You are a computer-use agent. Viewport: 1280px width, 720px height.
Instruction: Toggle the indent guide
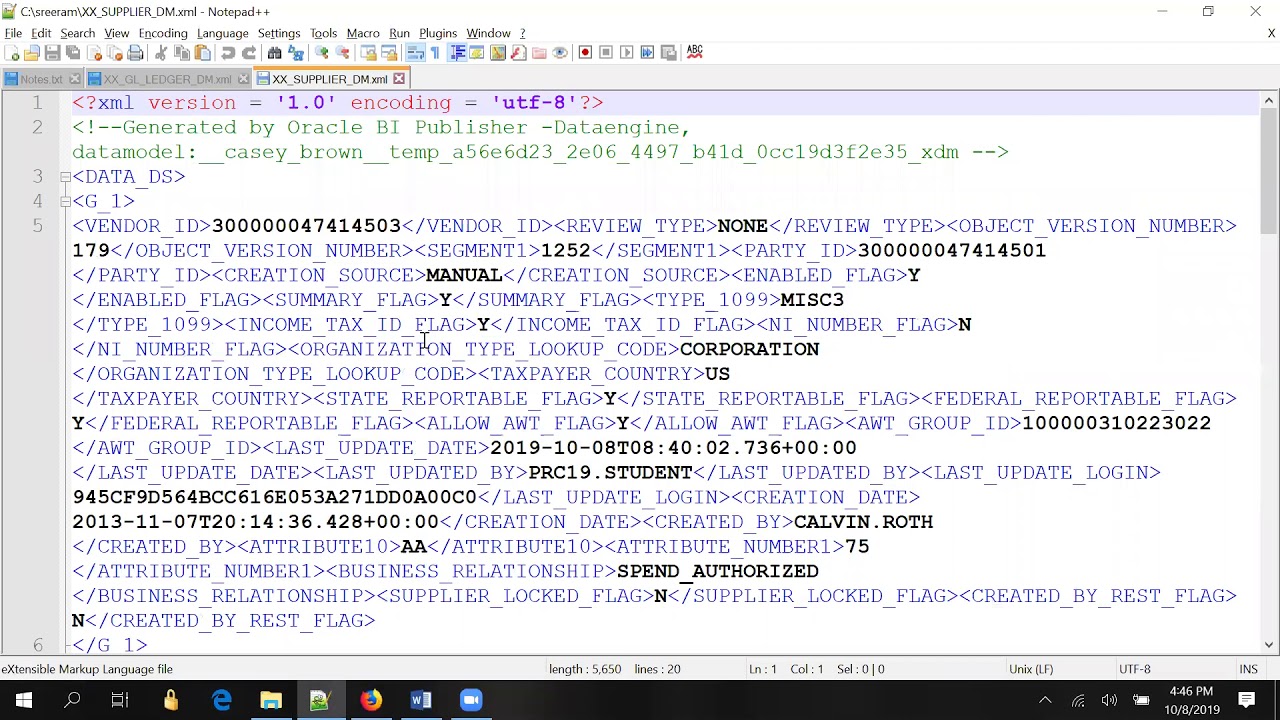tap(458, 52)
